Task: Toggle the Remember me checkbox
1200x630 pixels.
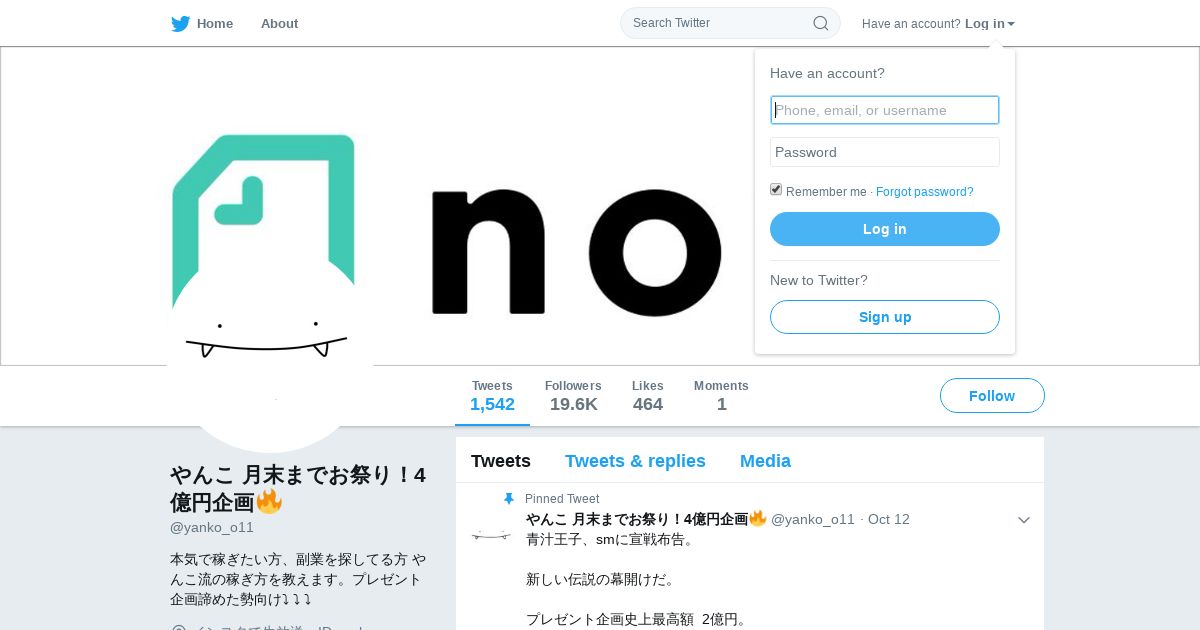Action: point(776,190)
